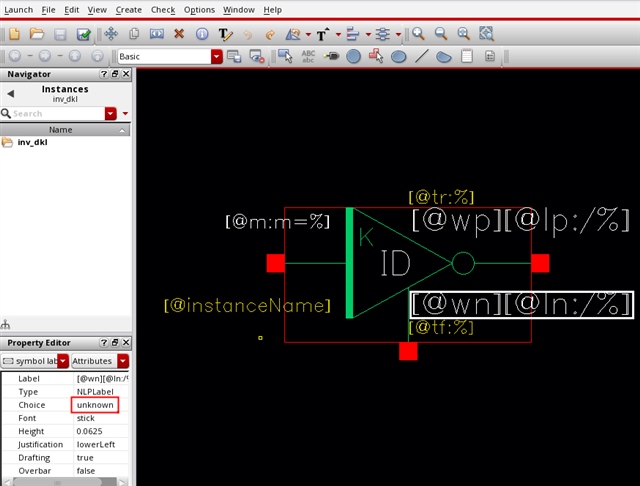
Task: Select inv_dkl in the Navigator tree
Action: point(32,143)
